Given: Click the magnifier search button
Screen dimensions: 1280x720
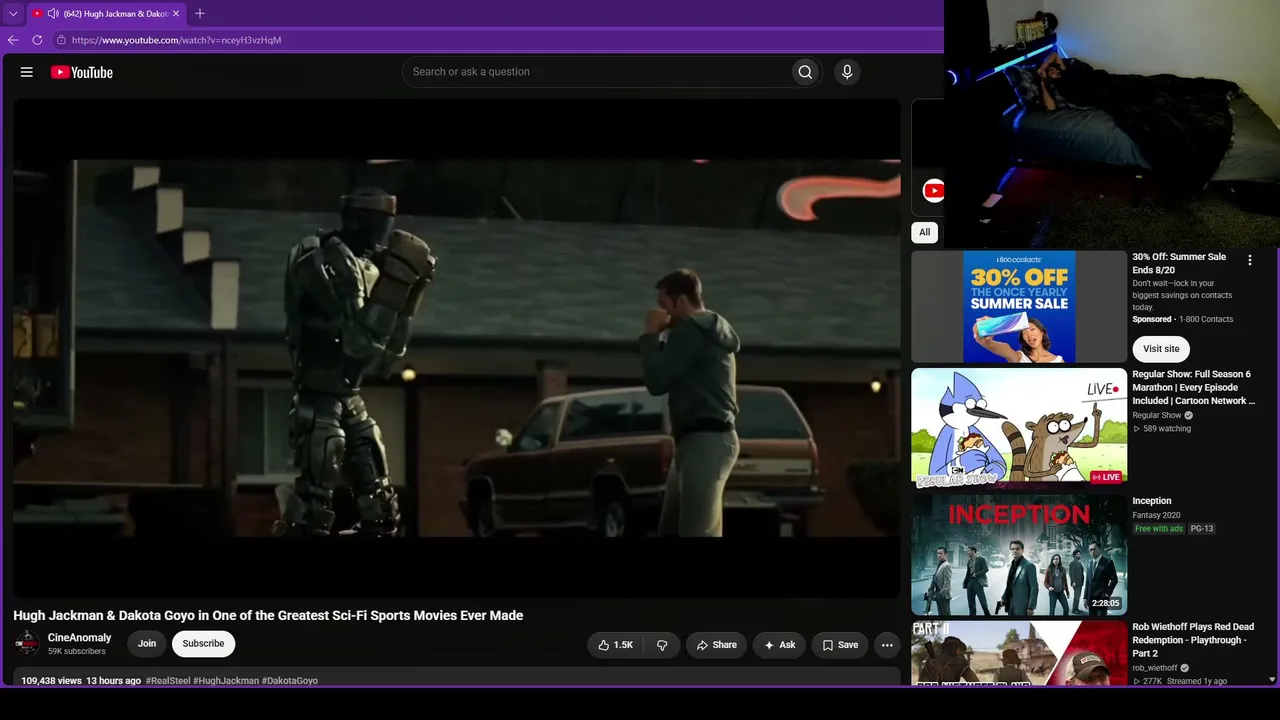Looking at the screenshot, I should pos(805,72).
